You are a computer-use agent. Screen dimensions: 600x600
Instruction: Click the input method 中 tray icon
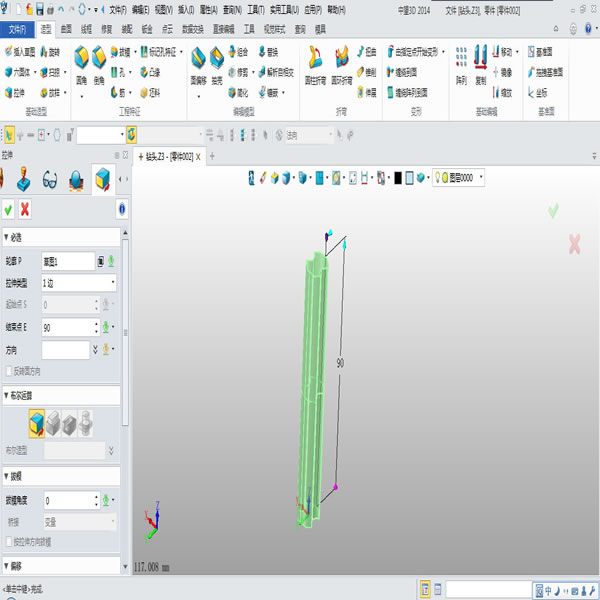[x=548, y=590]
